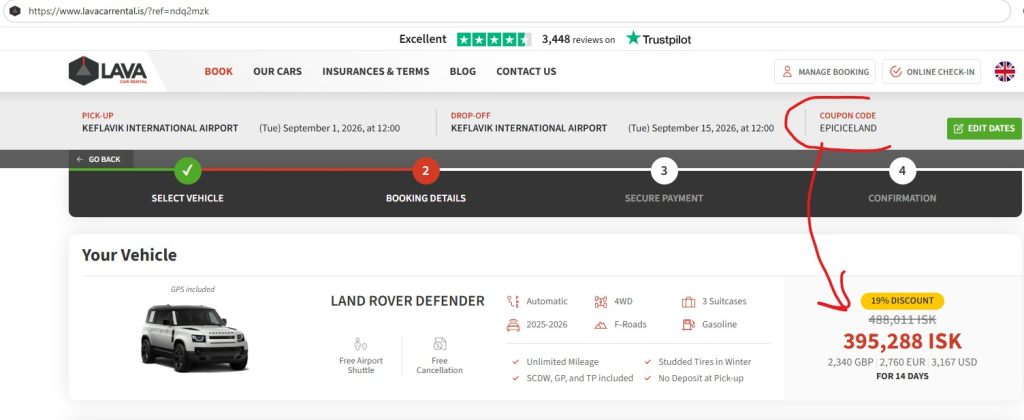Click the CONFIRMATION step label
The image size is (1024, 420).
click(902, 198)
